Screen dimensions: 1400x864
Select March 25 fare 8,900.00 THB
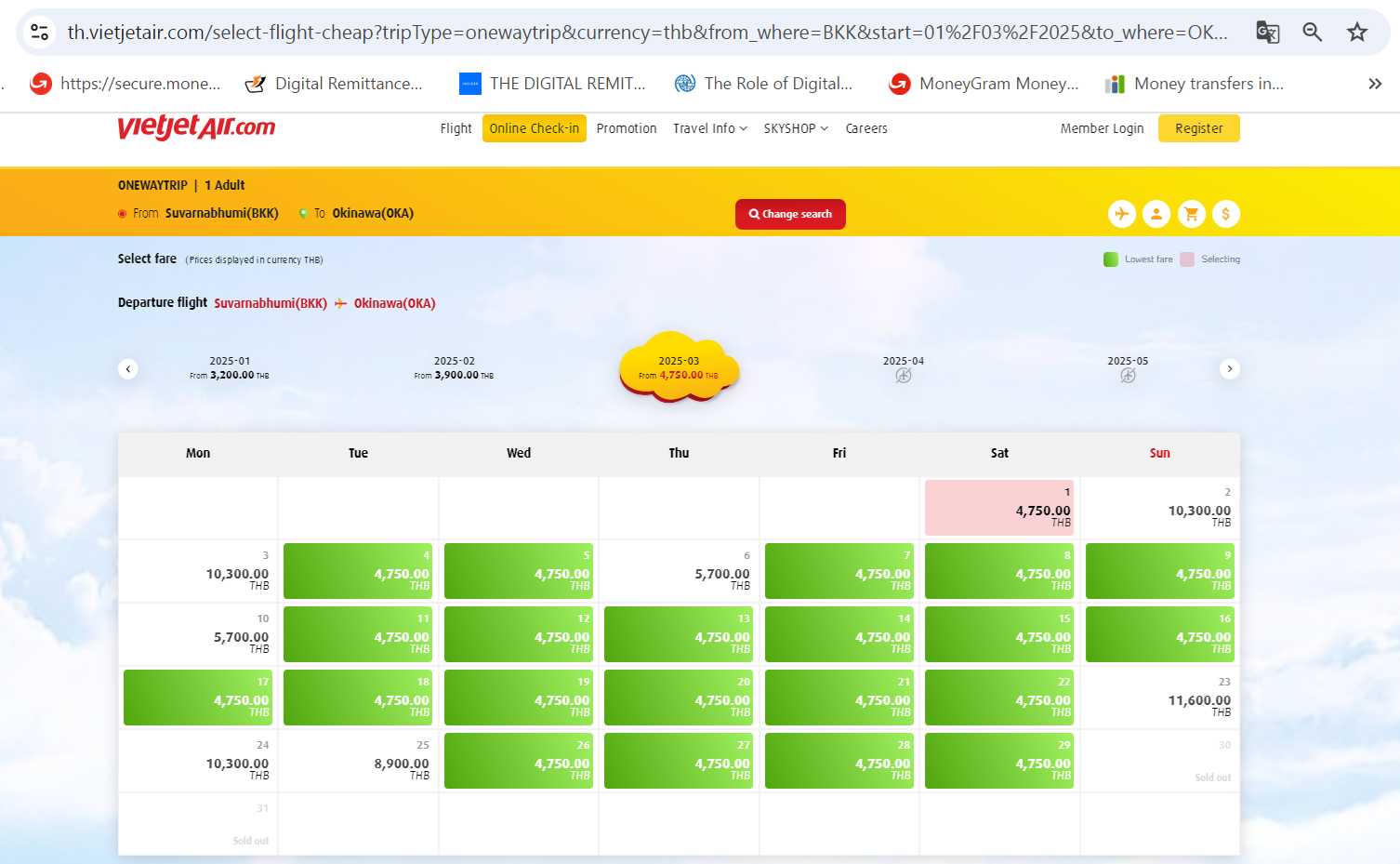click(x=358, y=761)
